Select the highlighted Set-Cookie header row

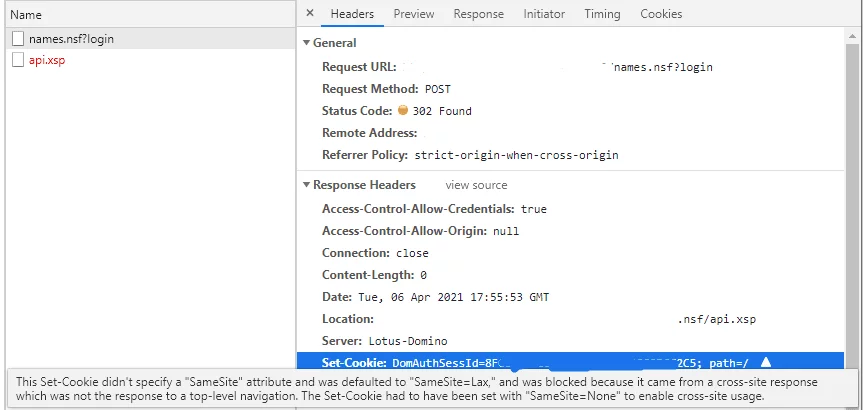[570, 362]
